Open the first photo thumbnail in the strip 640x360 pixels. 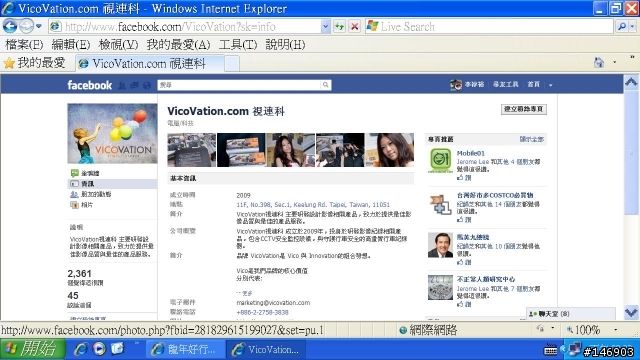click(x=191, y=150)
